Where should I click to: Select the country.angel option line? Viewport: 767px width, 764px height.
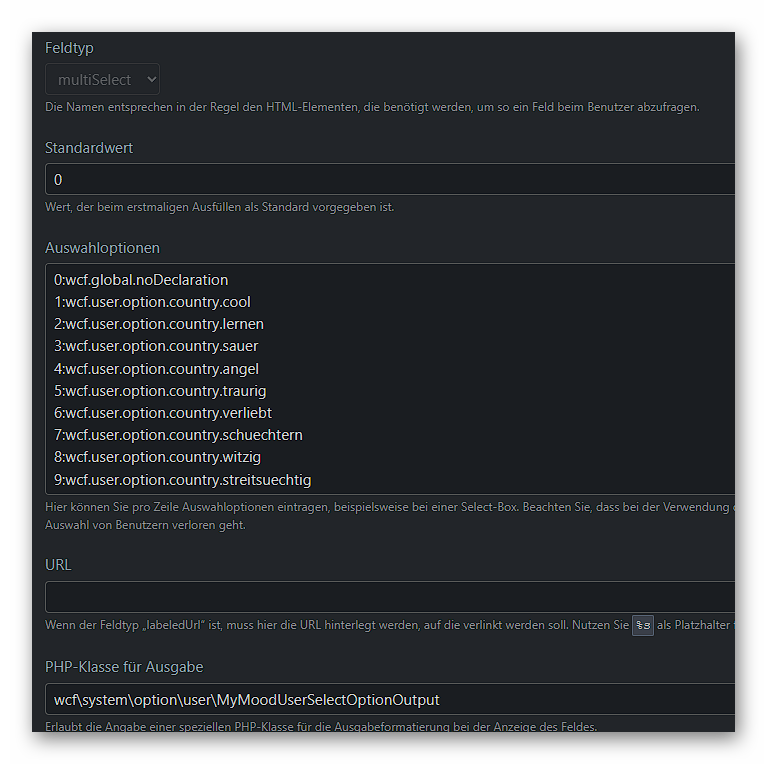[x=156, y=369]
